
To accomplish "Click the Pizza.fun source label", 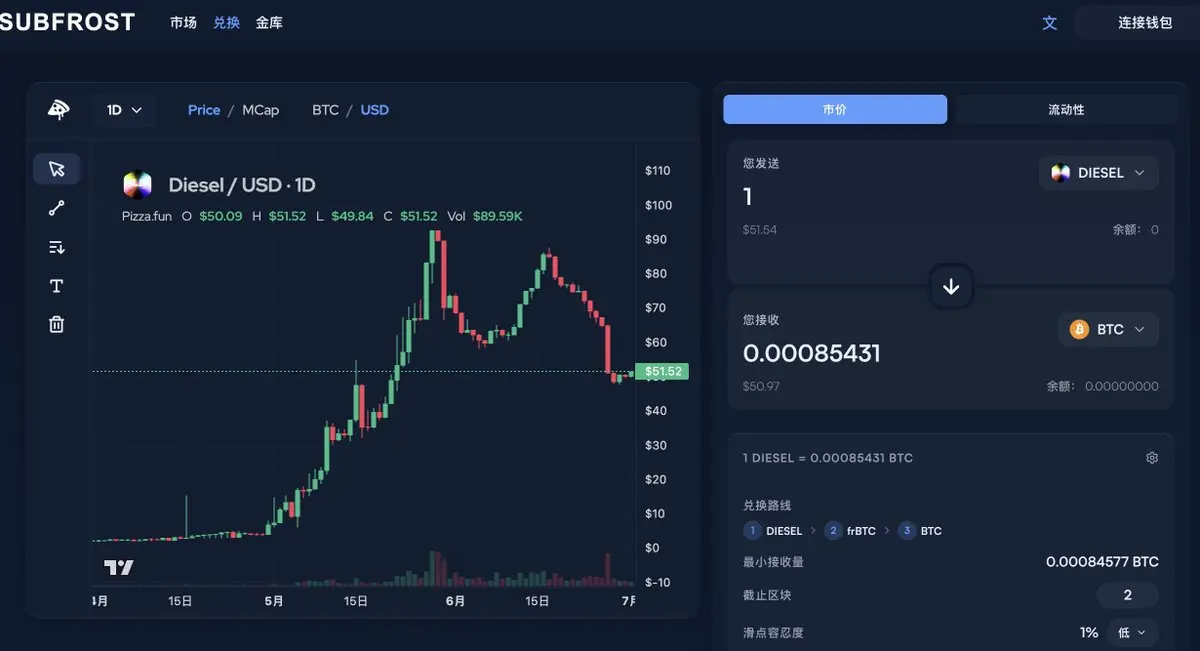I will 147,216.
